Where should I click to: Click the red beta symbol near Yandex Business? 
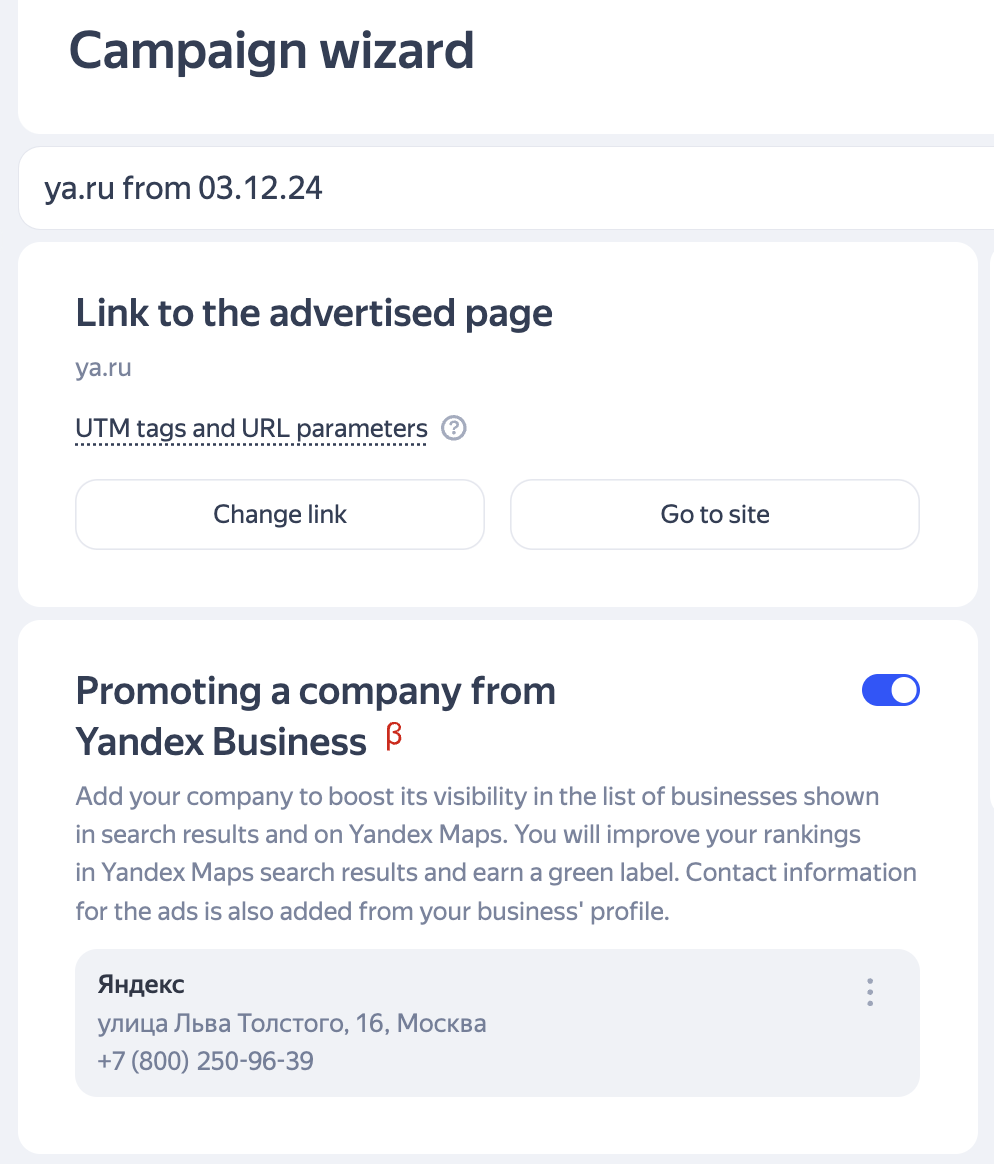393,736
